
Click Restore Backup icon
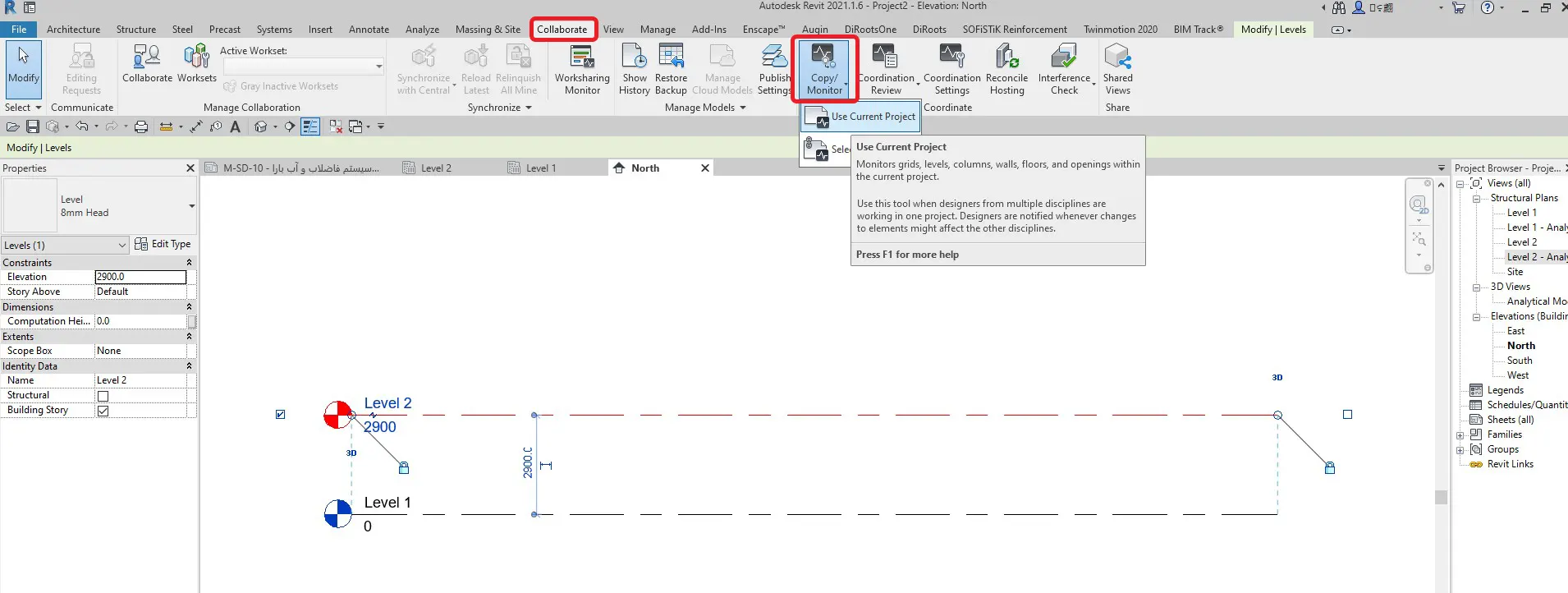pos(671,70)
